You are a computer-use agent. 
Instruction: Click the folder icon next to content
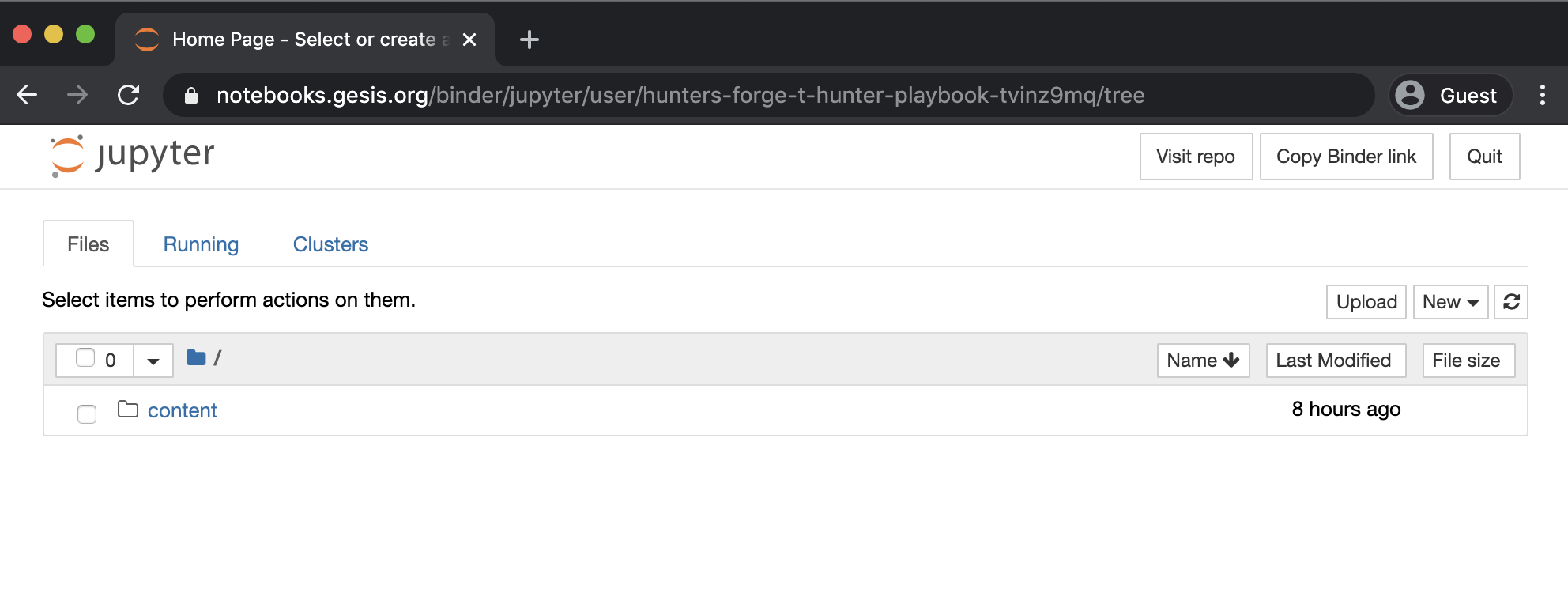tap(127, 410)
